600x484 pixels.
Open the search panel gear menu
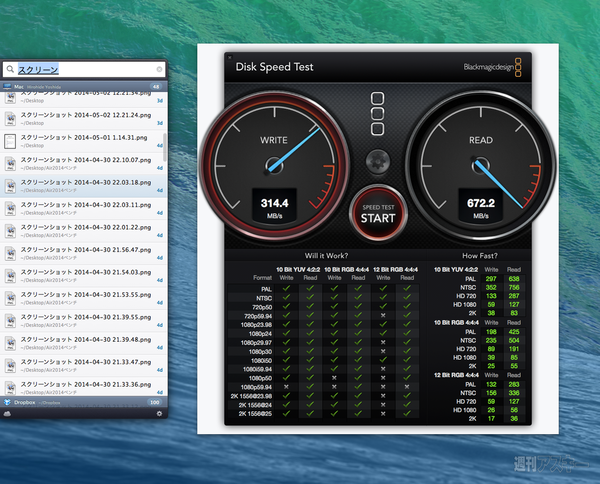pyautogui.click(x=158, y=413)
